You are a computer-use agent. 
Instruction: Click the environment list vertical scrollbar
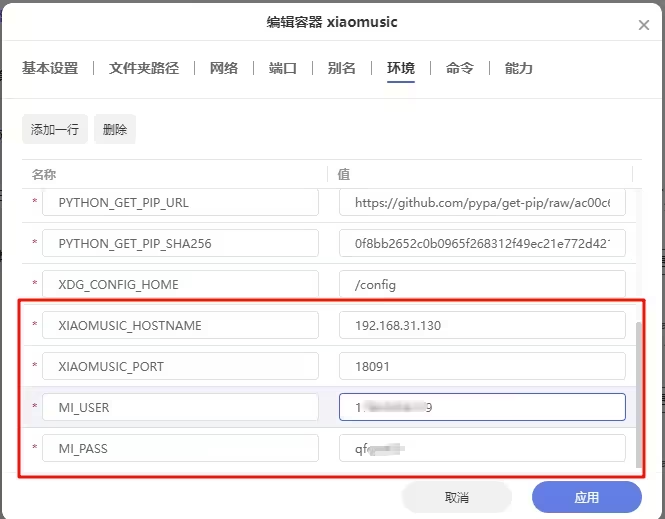click(639, 395)
